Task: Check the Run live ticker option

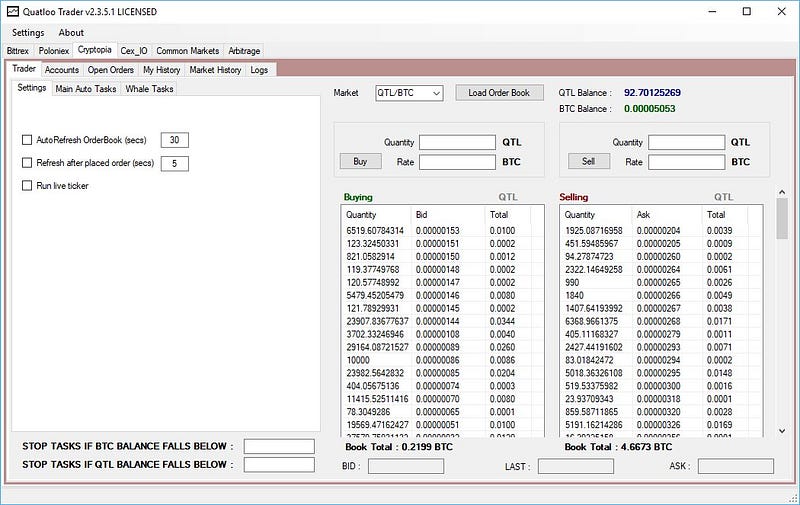Action: (x=27, y=186)
